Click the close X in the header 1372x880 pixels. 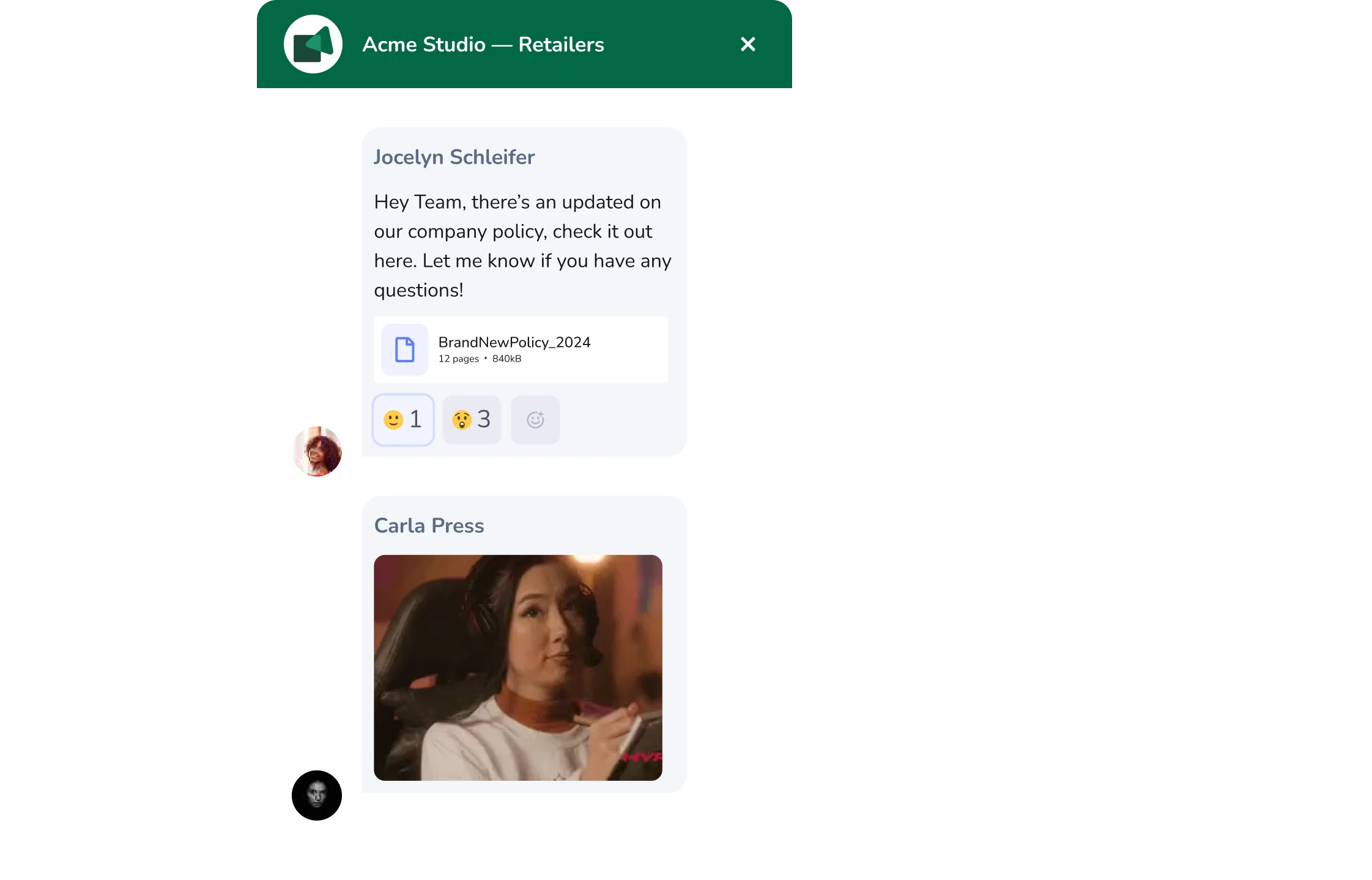(x=747, y=43)
